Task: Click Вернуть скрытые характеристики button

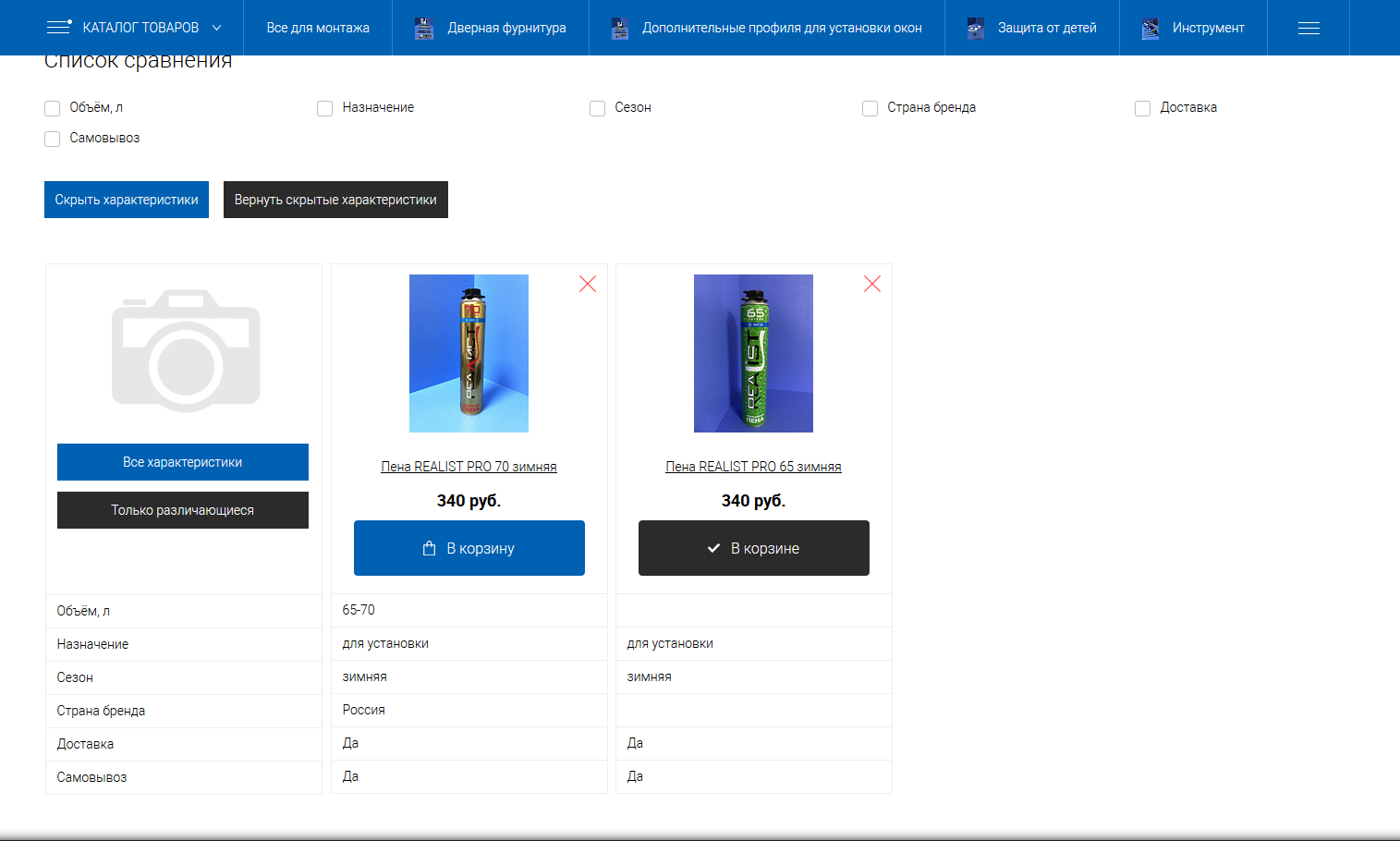Action: tap(335, 200)
